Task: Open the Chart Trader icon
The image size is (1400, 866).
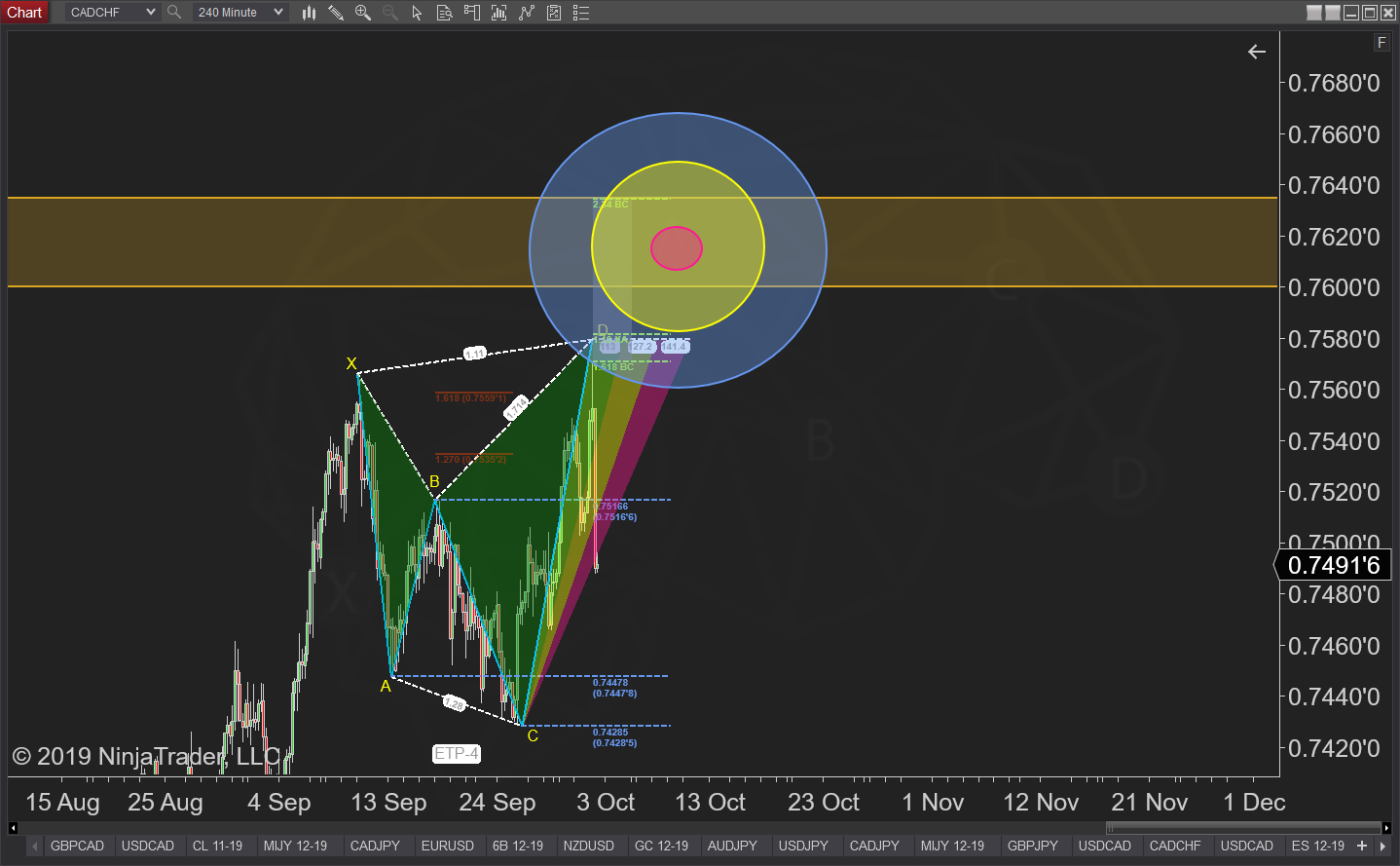Action: pyautogui.click(x=472, y=13)
